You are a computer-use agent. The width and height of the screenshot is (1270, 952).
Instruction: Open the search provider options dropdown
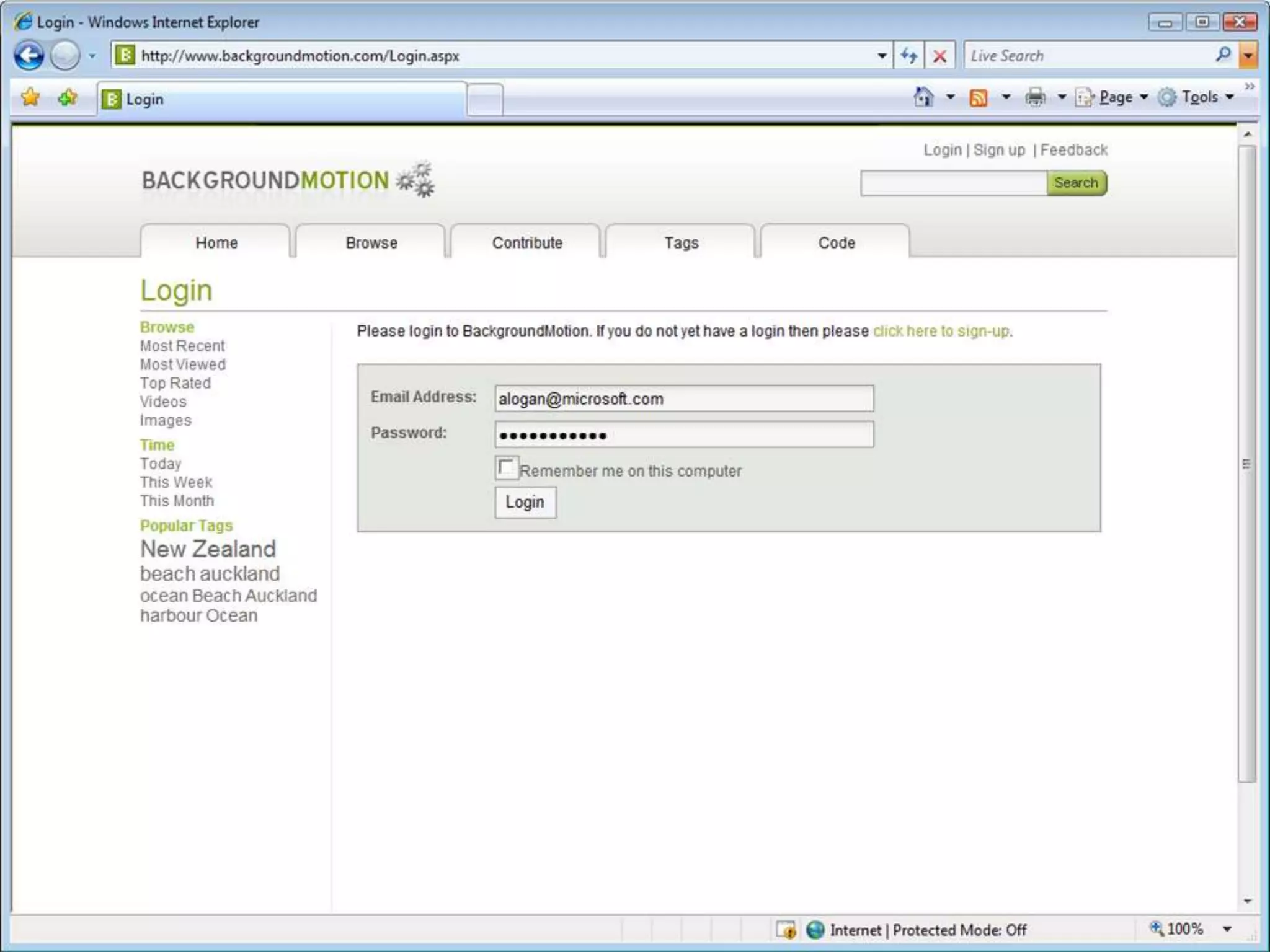click(1248, 56)
